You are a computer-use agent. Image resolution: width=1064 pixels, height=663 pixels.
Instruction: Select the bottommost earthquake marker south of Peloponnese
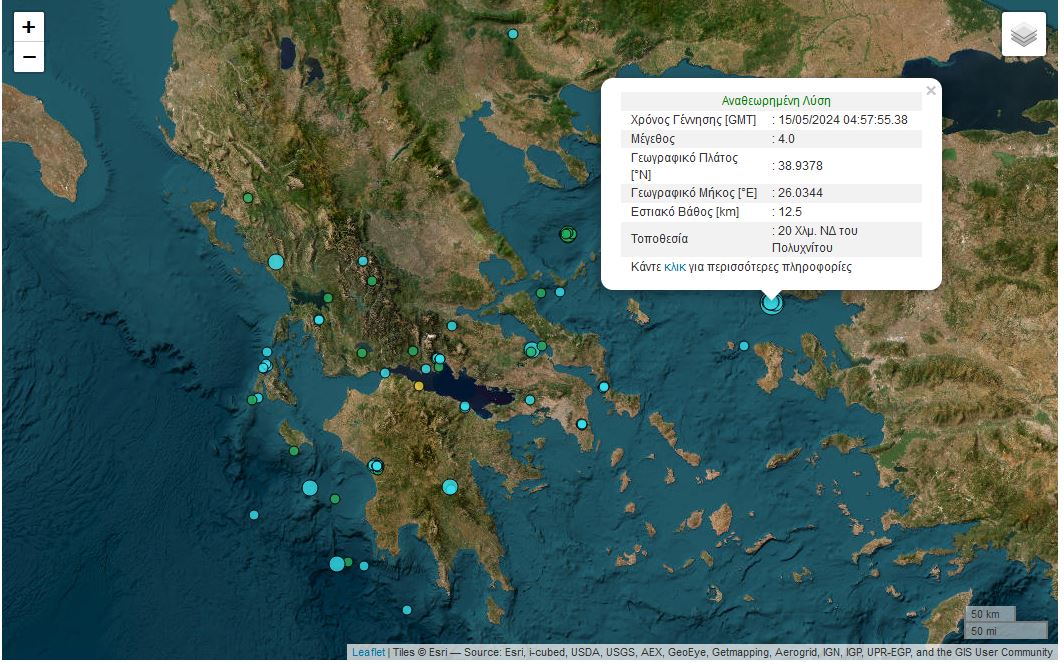pos(407,610)
